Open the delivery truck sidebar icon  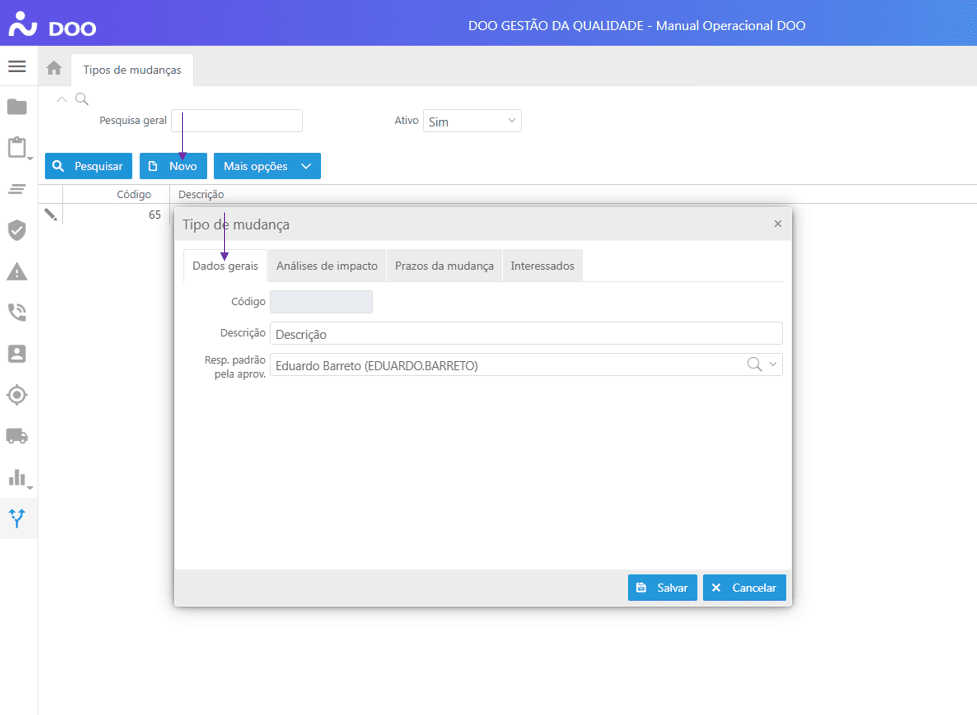tap(17, 436)
